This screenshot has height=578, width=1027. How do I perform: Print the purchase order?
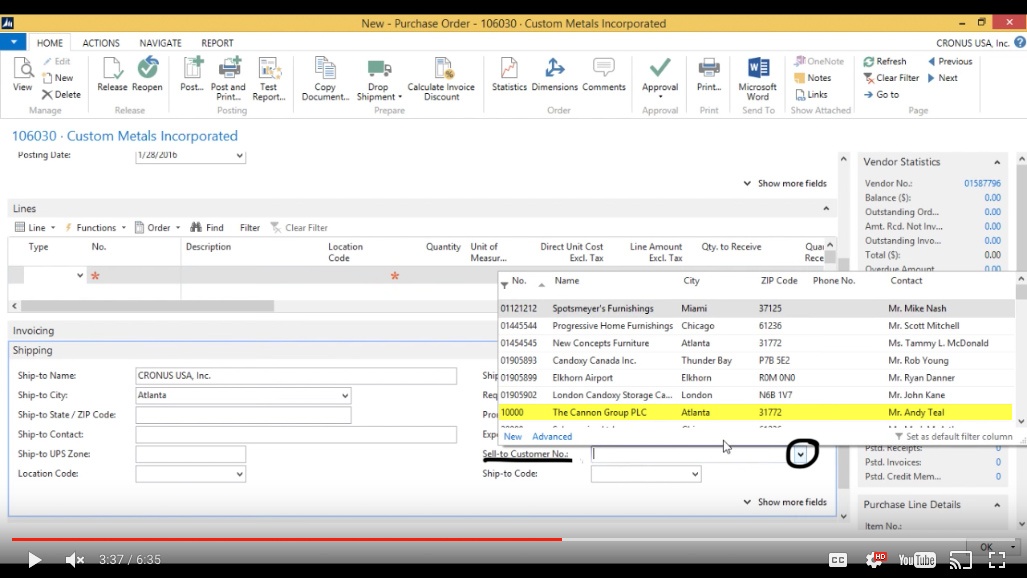tap(709, 74)
